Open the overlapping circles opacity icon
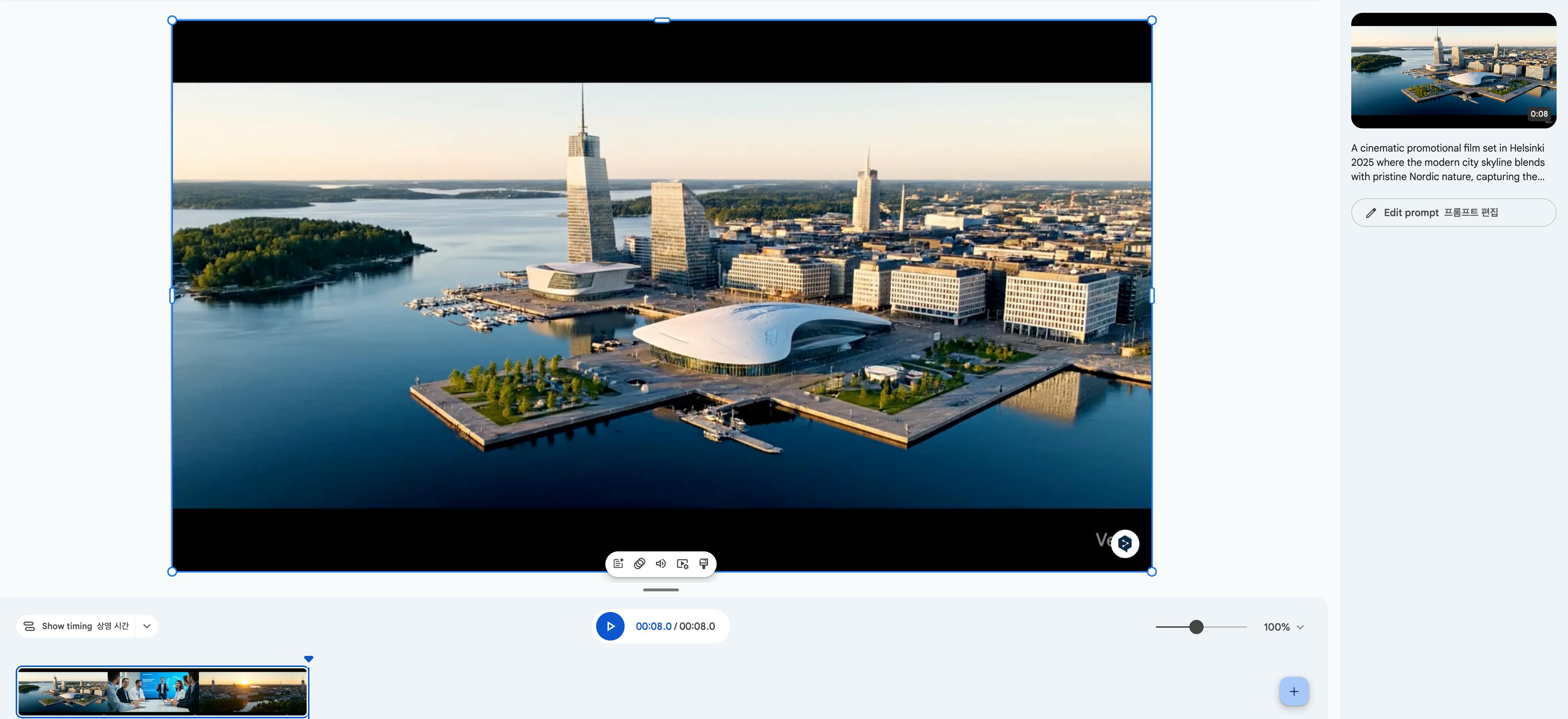The height and width of the screenshot is (719, 1568). (x=639, y=563)
